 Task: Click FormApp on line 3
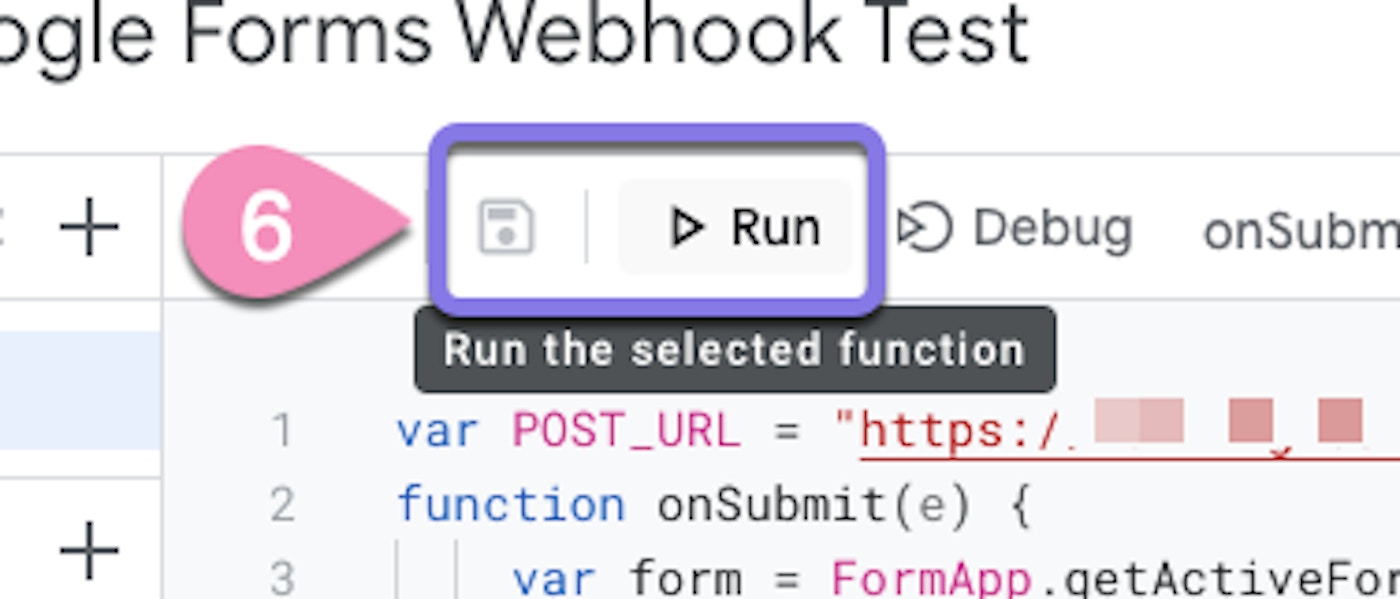click(x=932, y=578)
